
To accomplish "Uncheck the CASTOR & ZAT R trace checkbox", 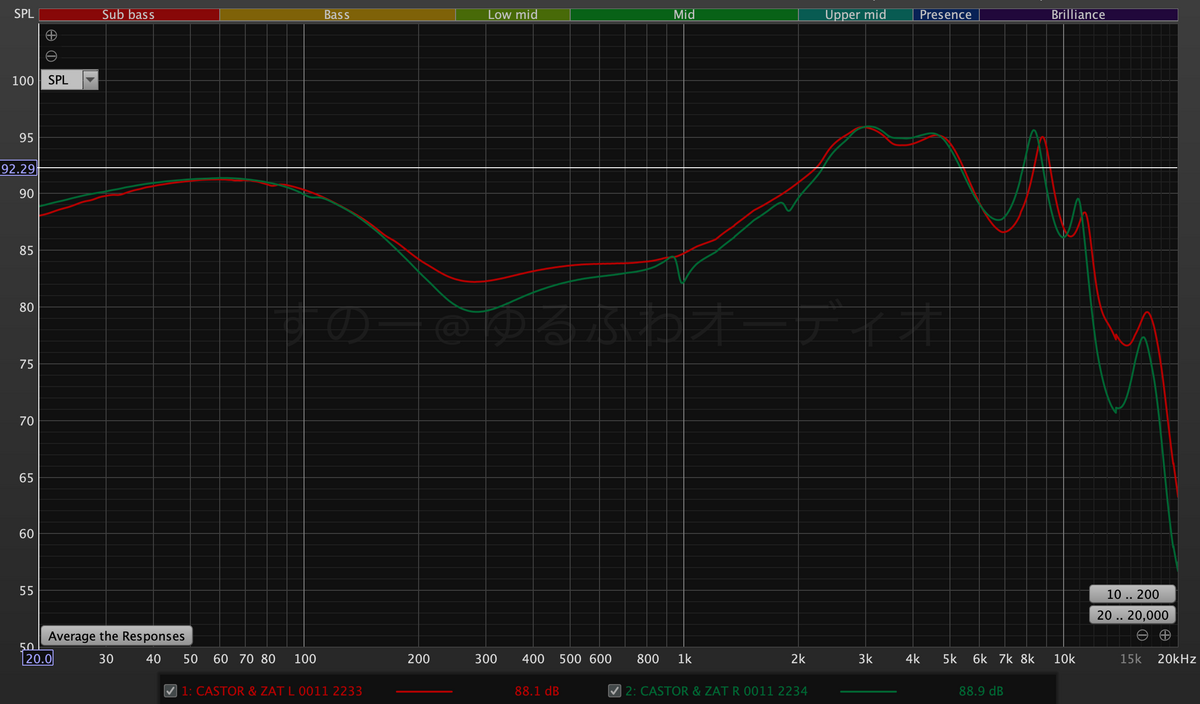I will [616, 691].
